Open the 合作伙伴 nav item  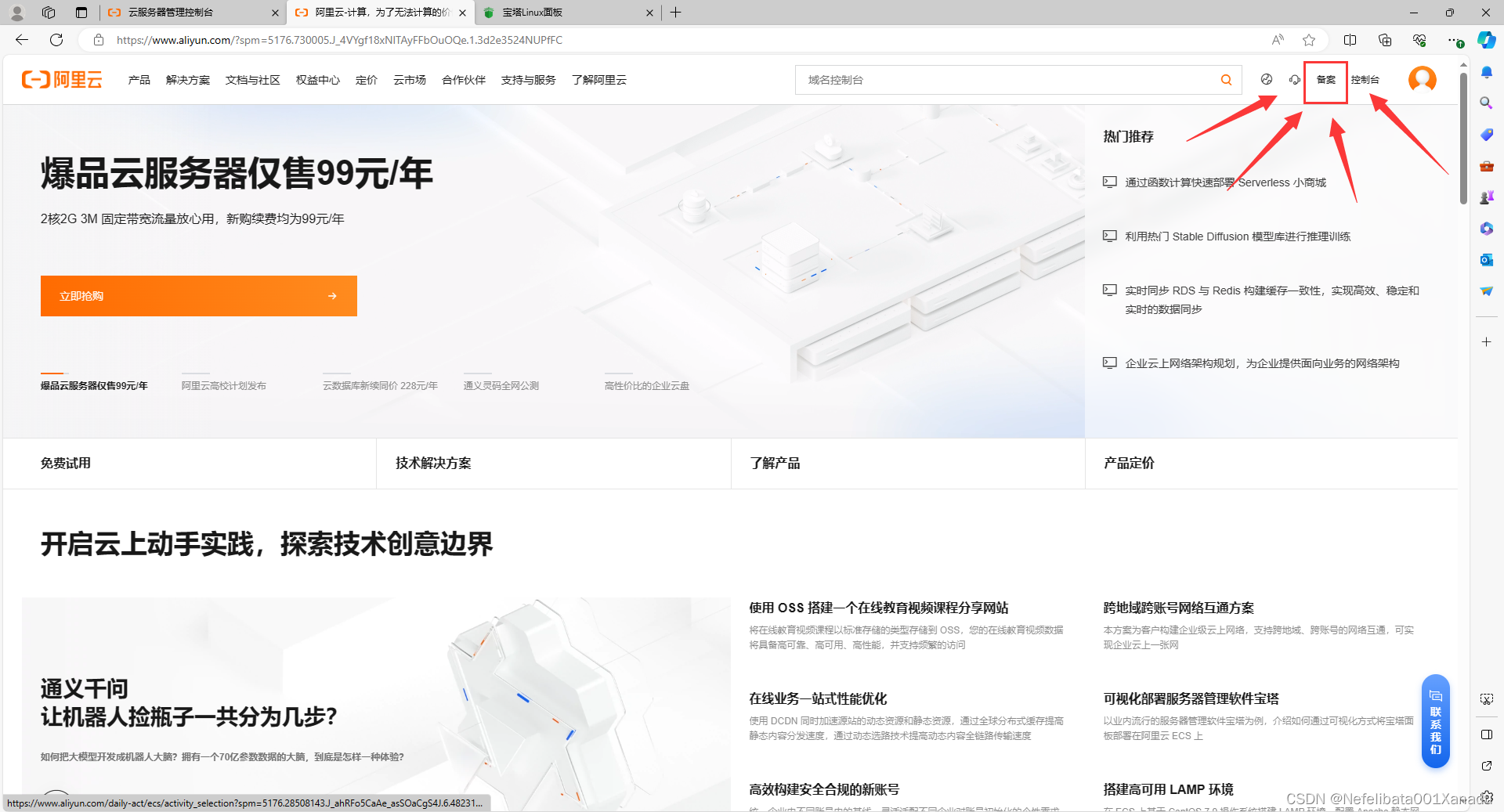pos(464,80)
